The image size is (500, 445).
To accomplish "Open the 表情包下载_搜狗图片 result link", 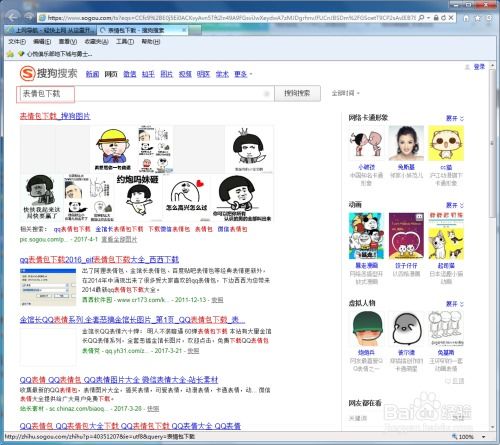I will tap(55, 116).
